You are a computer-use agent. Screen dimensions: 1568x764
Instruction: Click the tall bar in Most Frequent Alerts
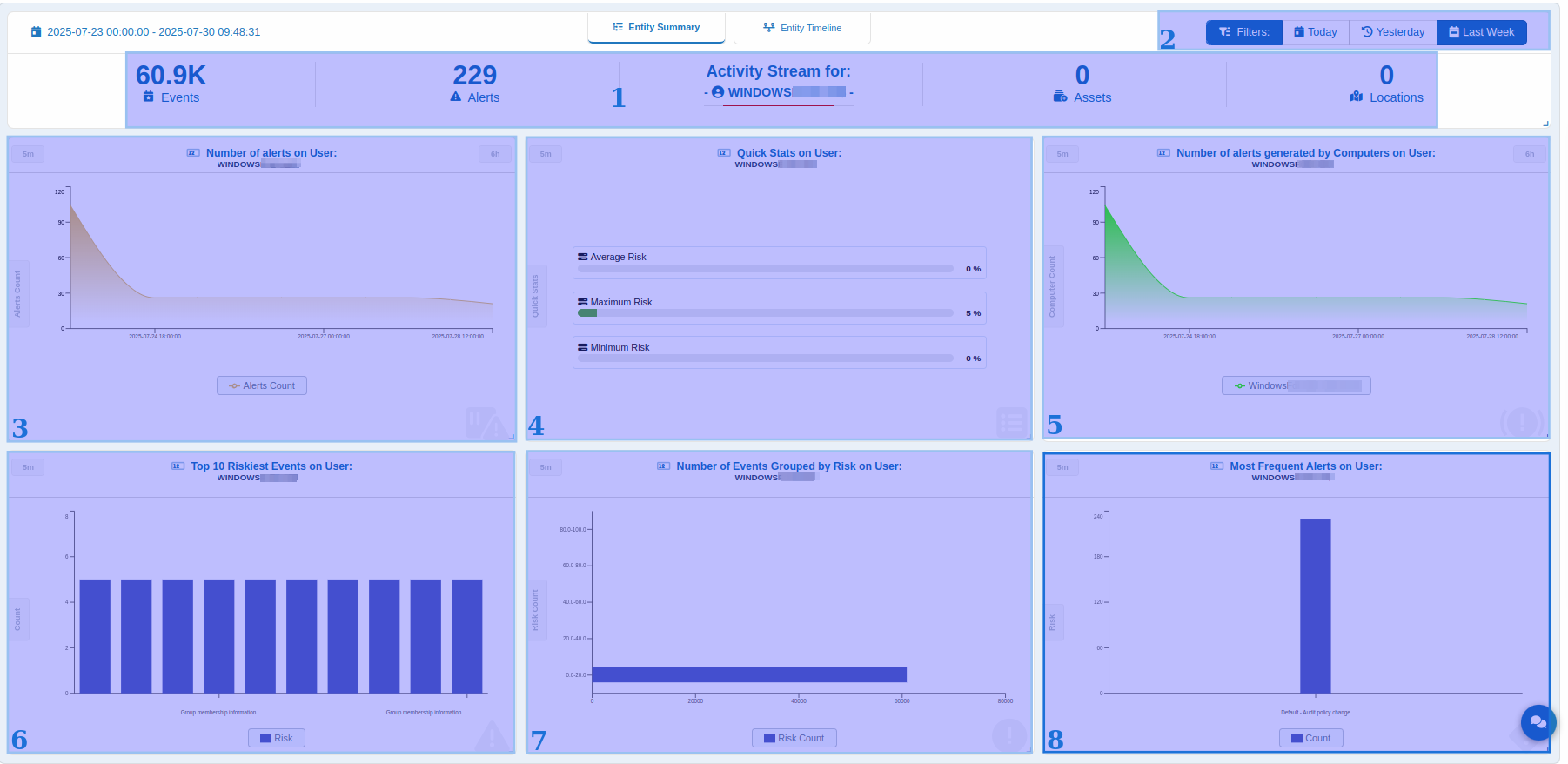1315,606
